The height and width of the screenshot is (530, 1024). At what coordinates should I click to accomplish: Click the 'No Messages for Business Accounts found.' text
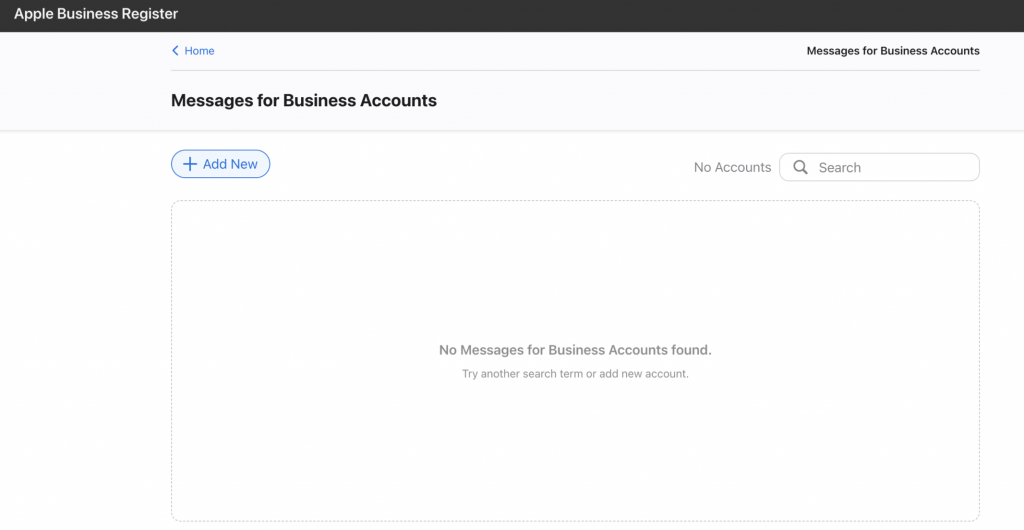(x=575, y=350)
